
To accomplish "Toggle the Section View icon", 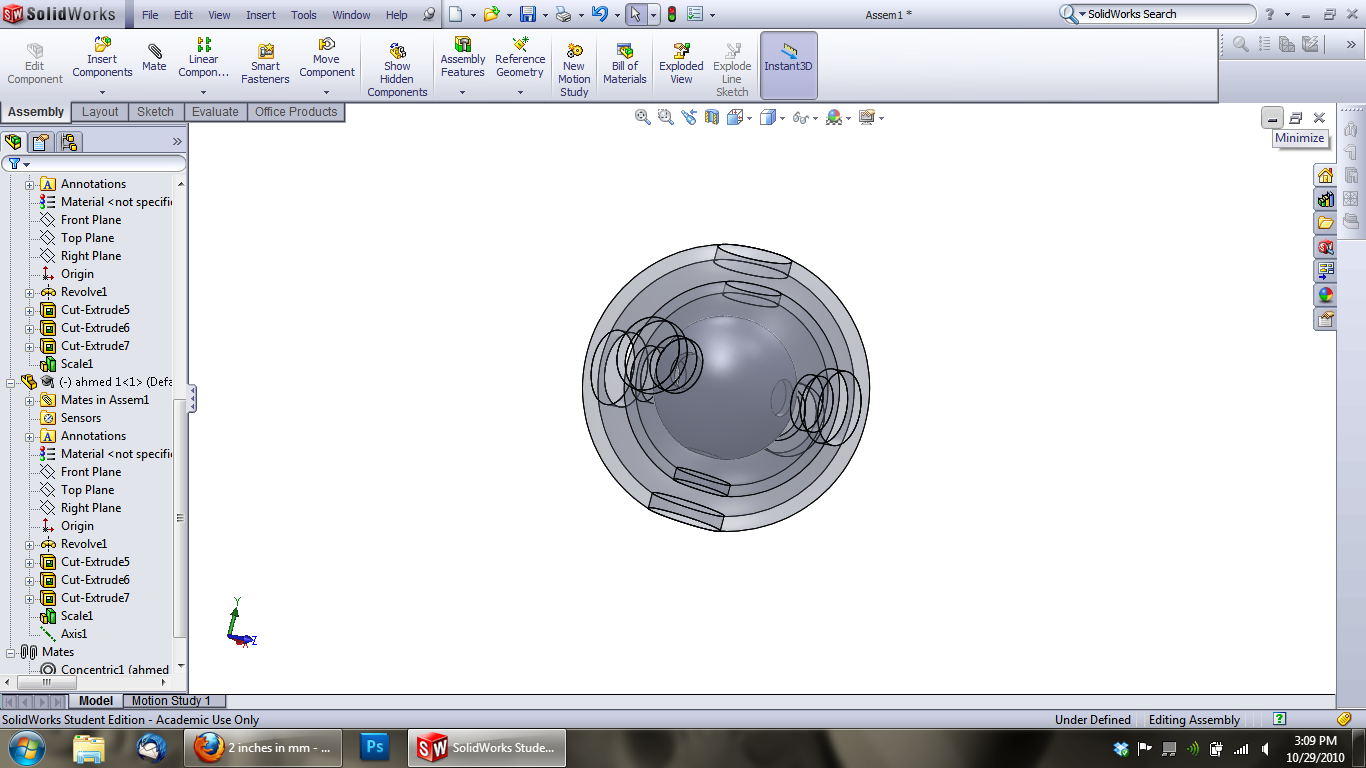I will point(712,117).
